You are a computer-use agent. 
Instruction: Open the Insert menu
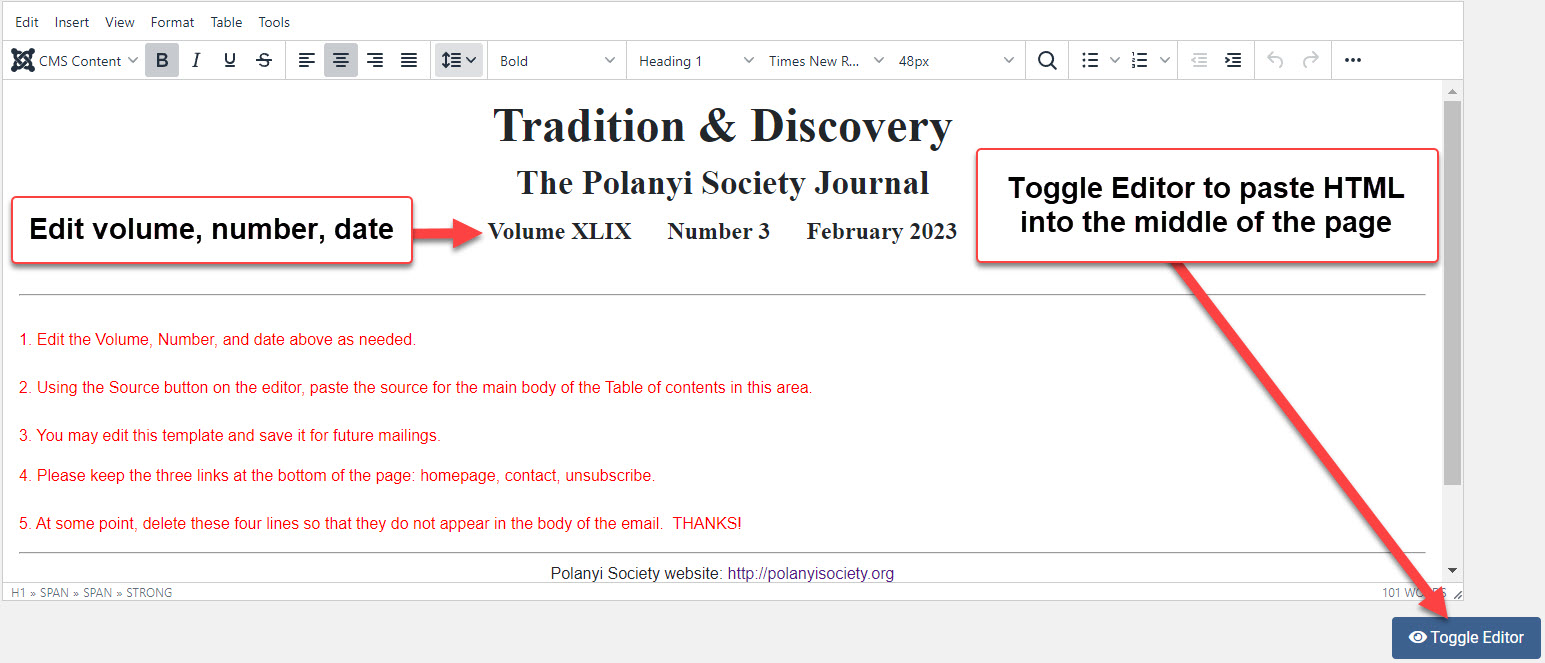pyautogui.click(x=72, y=22)
